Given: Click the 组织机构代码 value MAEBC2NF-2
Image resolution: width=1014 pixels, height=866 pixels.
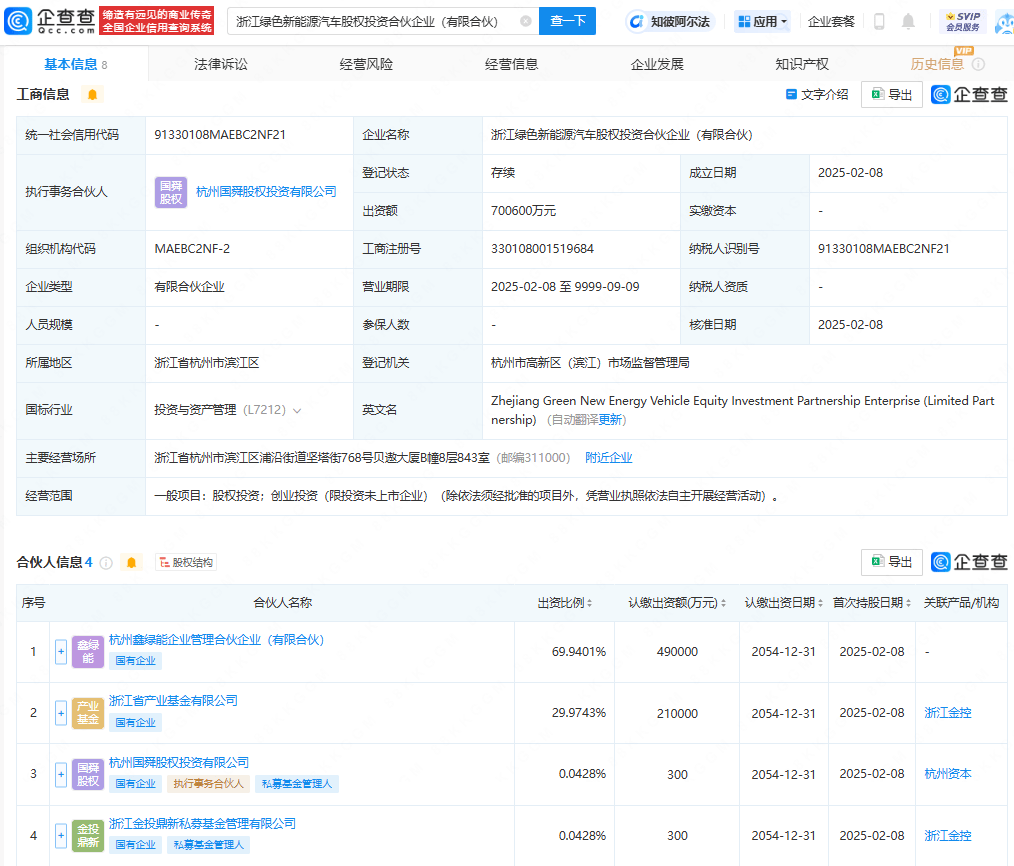Looking at the screenshot, I should (192, 249).
